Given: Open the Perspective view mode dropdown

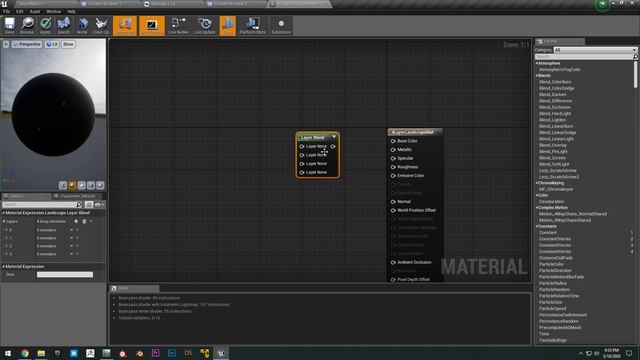Looking at the screenshot, I should tap(27, 44).
